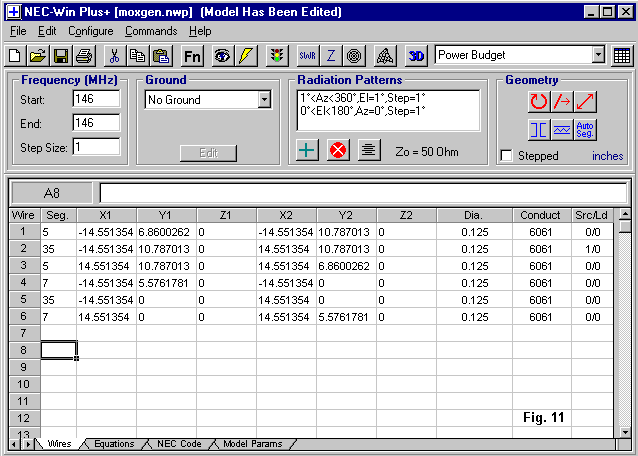Switch to the Equations tab

coord(113,444)
